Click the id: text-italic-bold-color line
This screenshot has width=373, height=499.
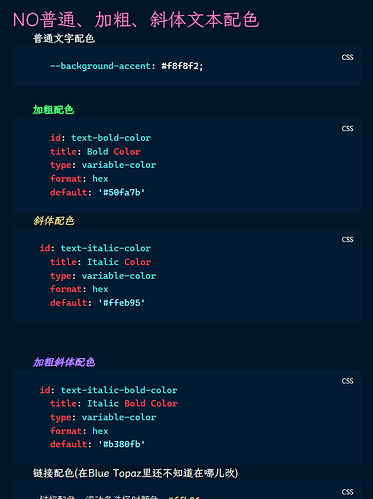tap(108, 390)
